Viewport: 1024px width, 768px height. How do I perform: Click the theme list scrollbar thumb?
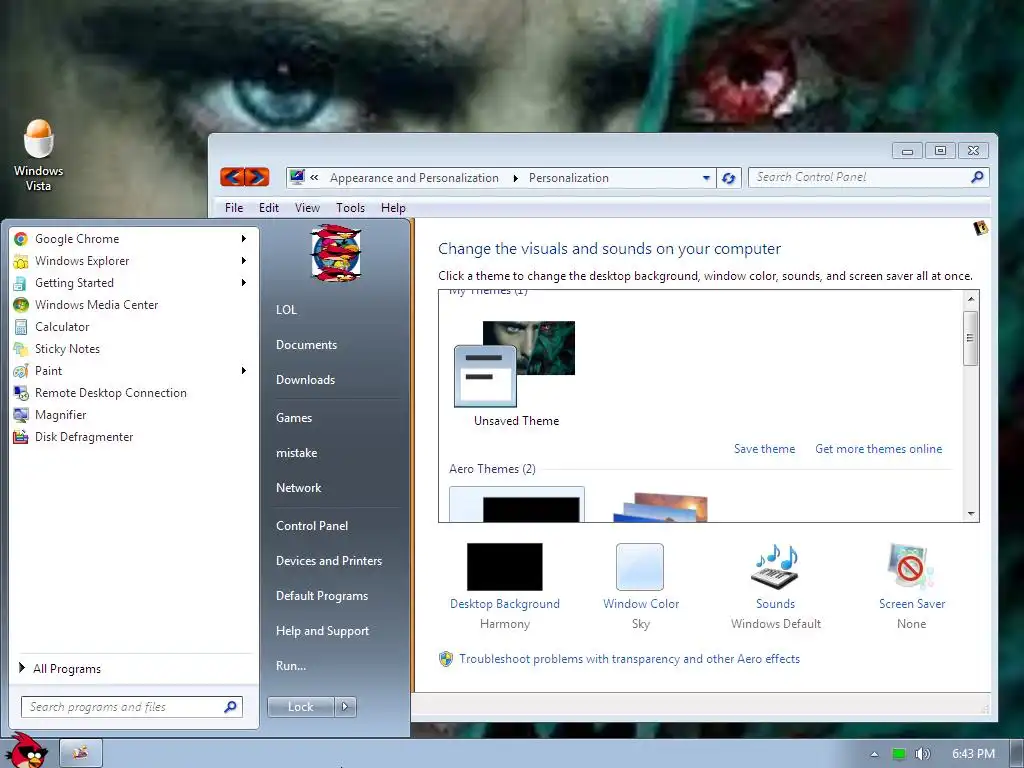pyautogui.click(x=970, y=338)
